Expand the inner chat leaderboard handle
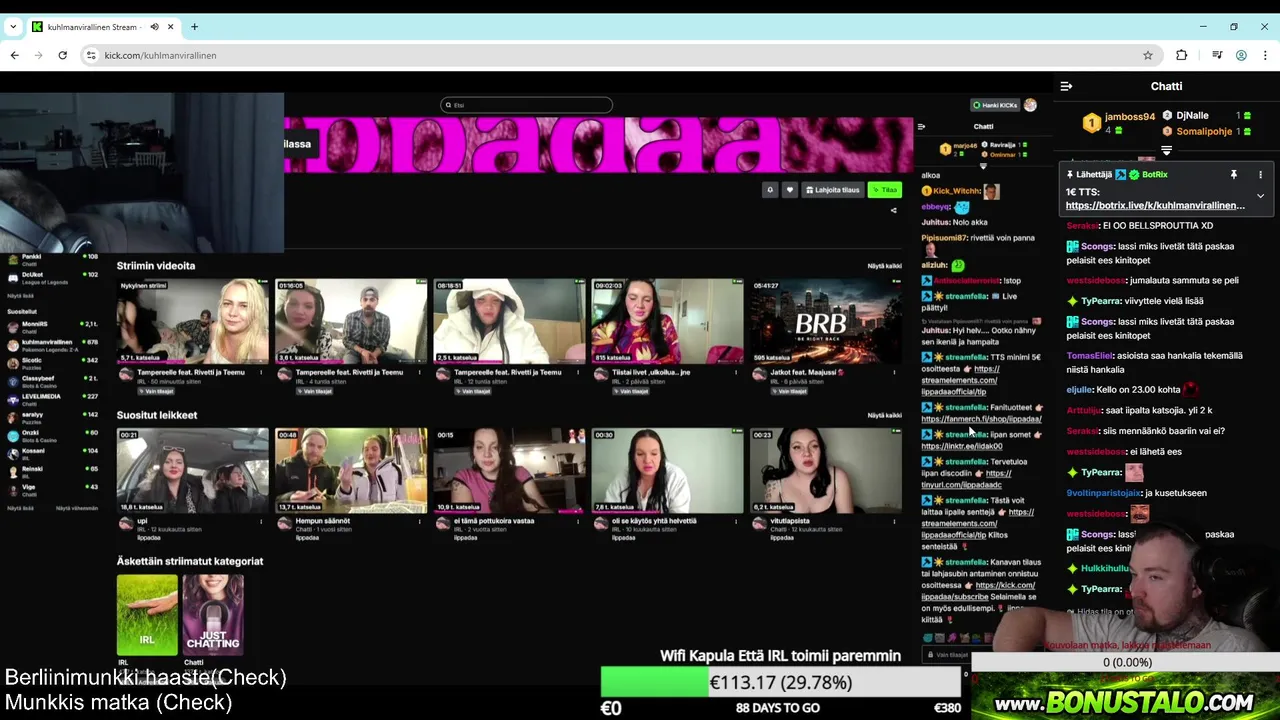 pos(983,166)
